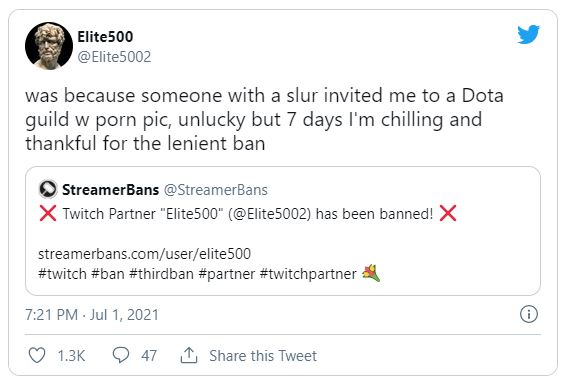Click the 47 replies count
The image size is (566, 386).
[149, 356]
